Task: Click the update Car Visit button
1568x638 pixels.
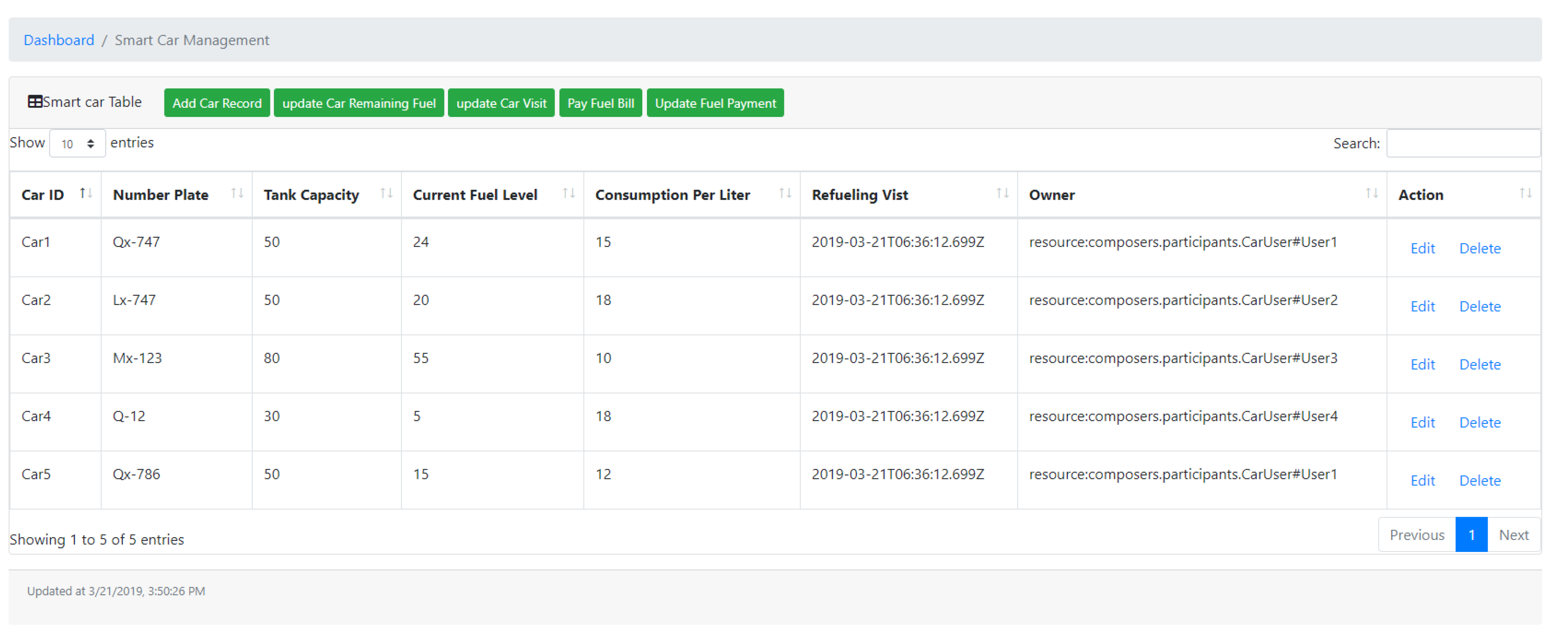Action: point(501,103)
